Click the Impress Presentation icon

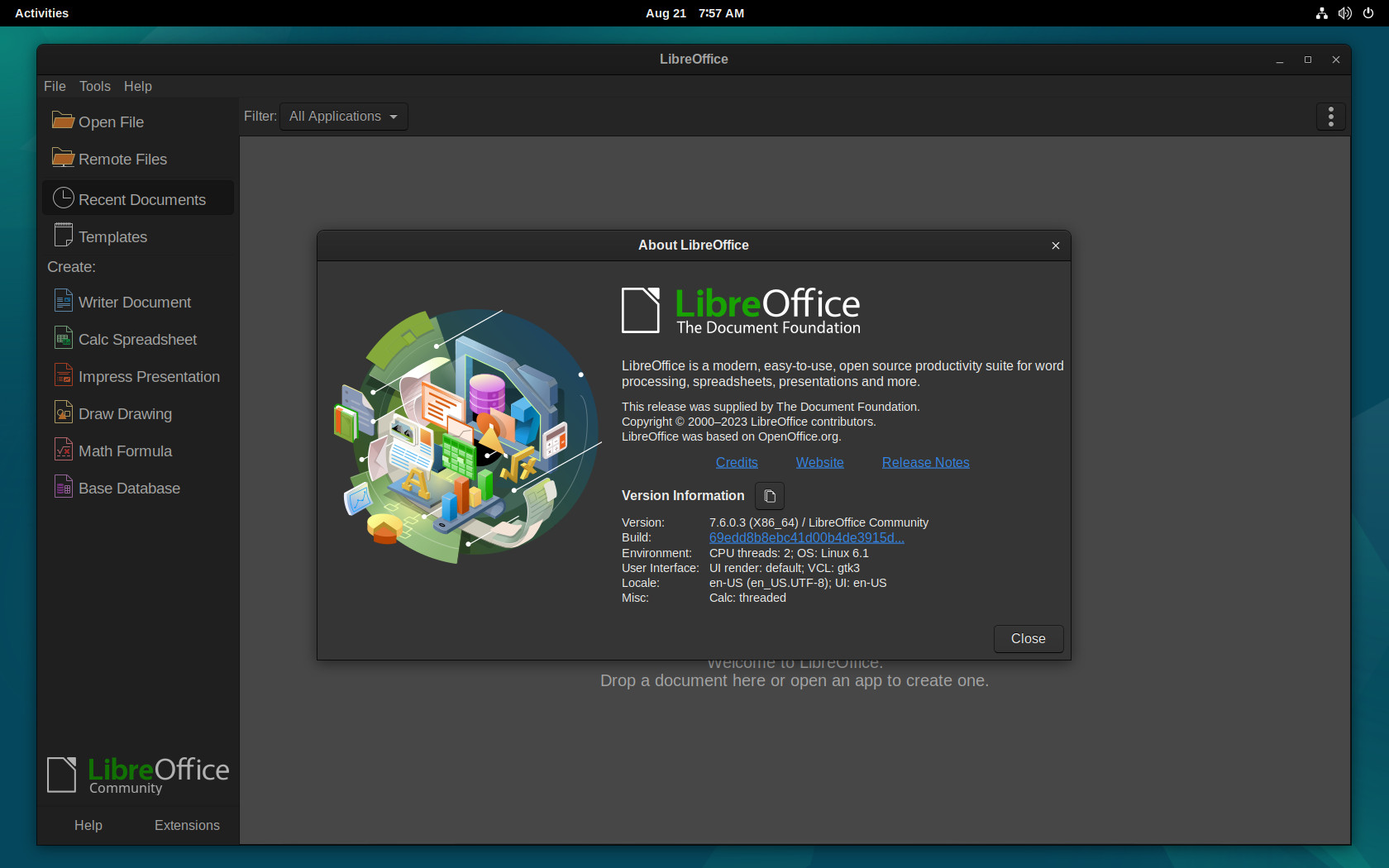point(63,375)
